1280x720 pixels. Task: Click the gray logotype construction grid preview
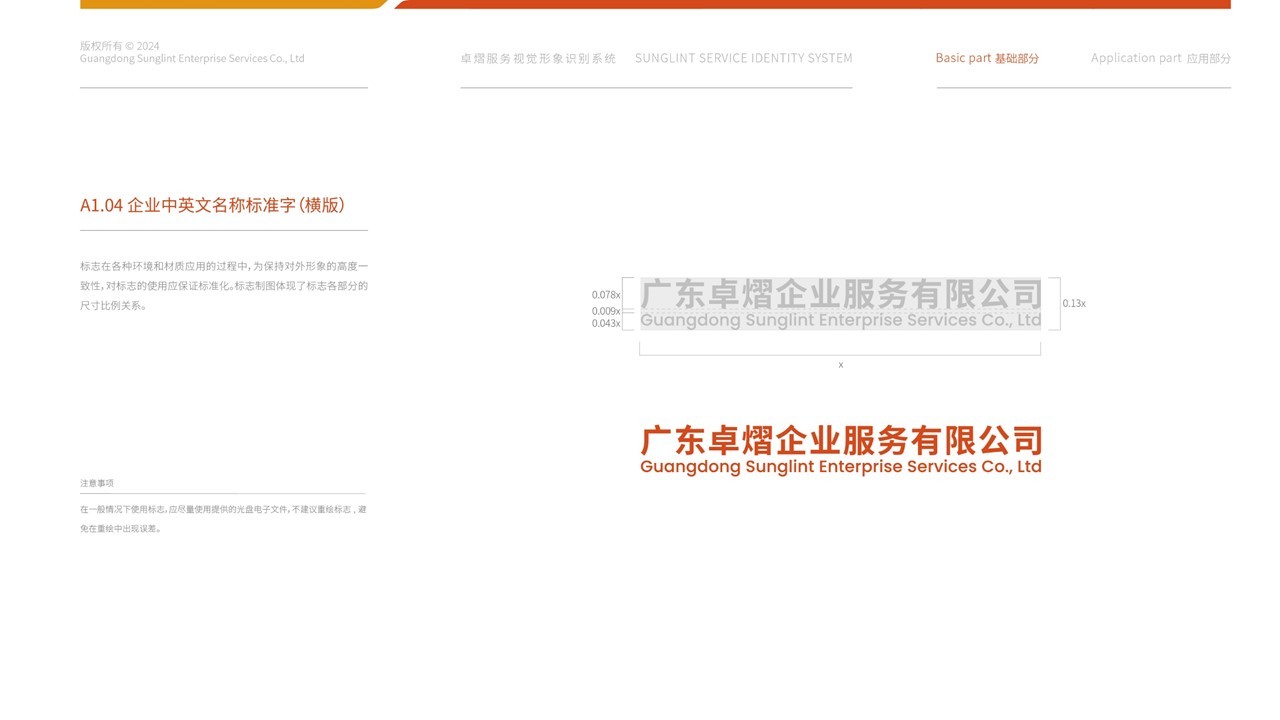(840, 303)
